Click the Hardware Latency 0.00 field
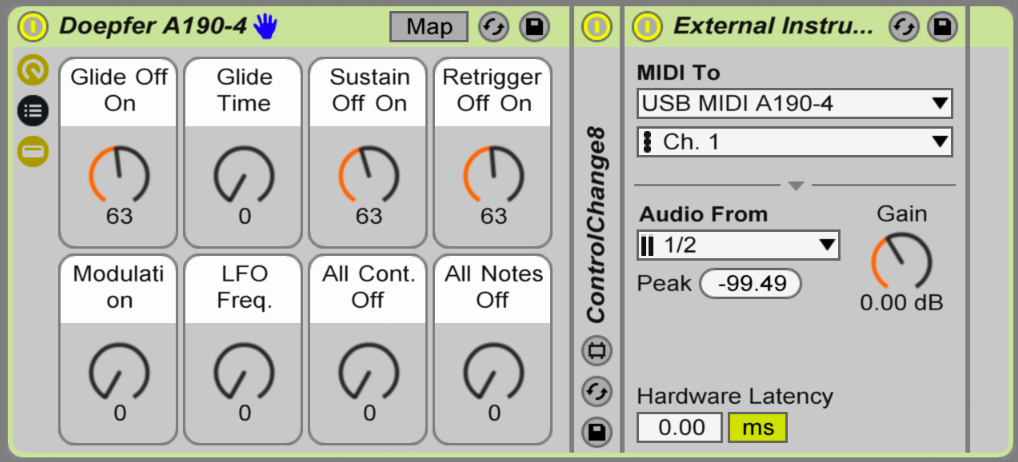Screen dimensions: 1018x462 tap(679, 428)
